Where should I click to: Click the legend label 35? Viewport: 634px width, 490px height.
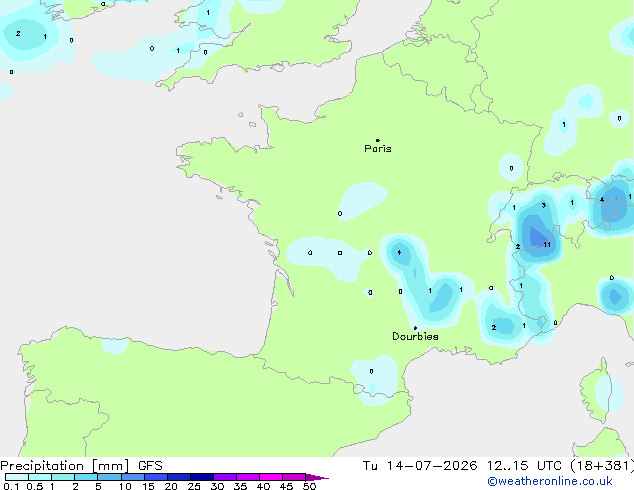click(x=240, y=486)
